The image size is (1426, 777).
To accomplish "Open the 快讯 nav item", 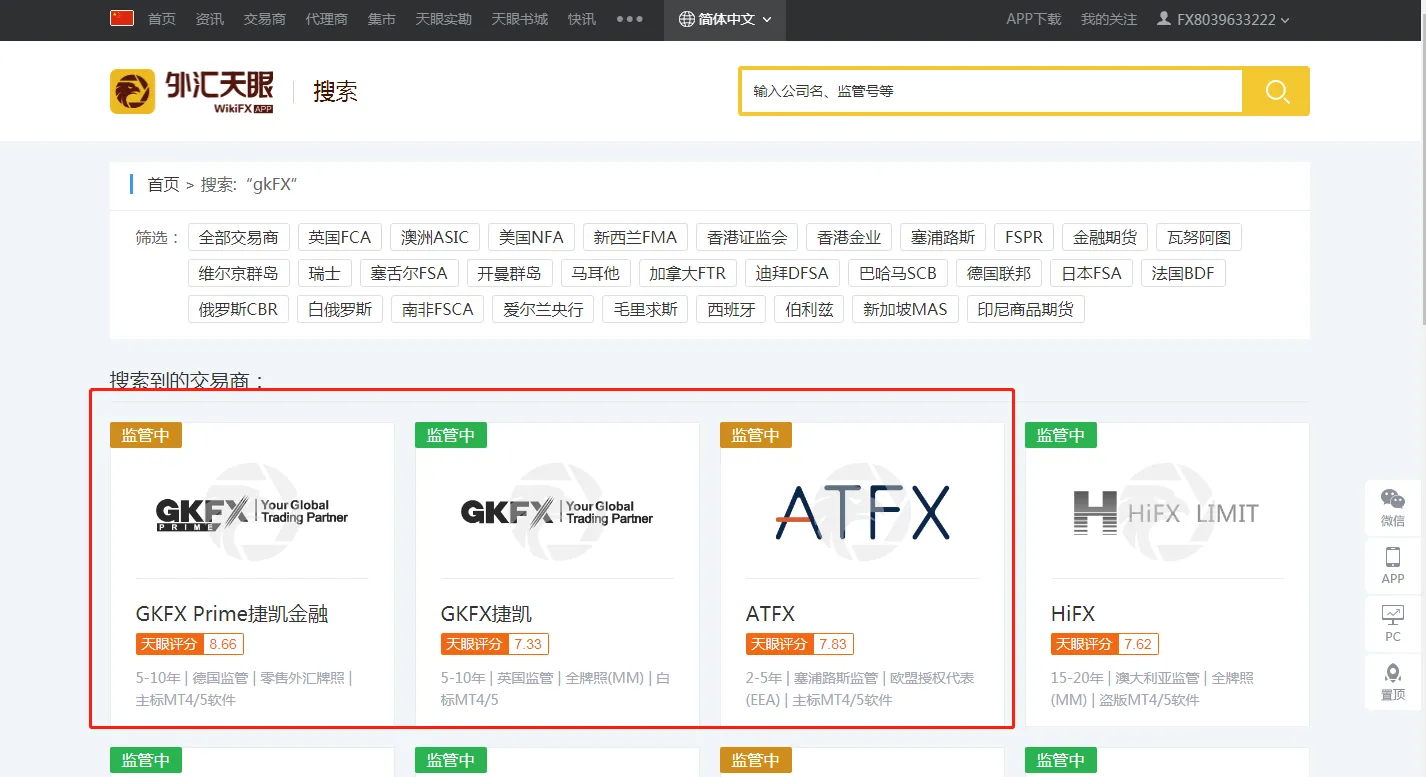I will coord(582,19).
